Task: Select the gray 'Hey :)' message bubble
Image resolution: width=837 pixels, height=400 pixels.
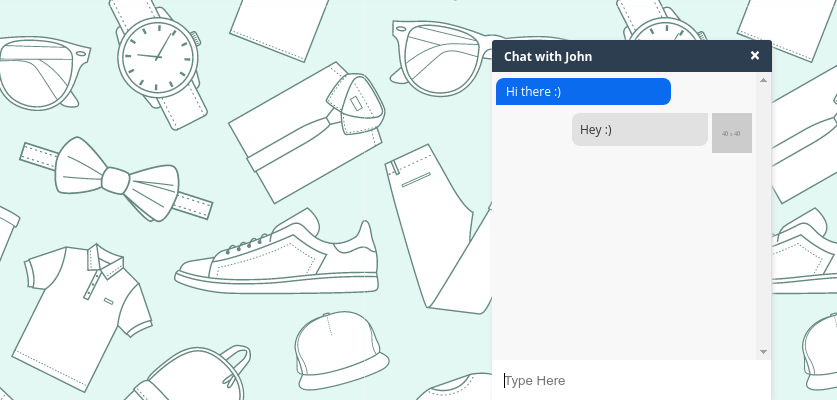Action: [x=639, y=129]
